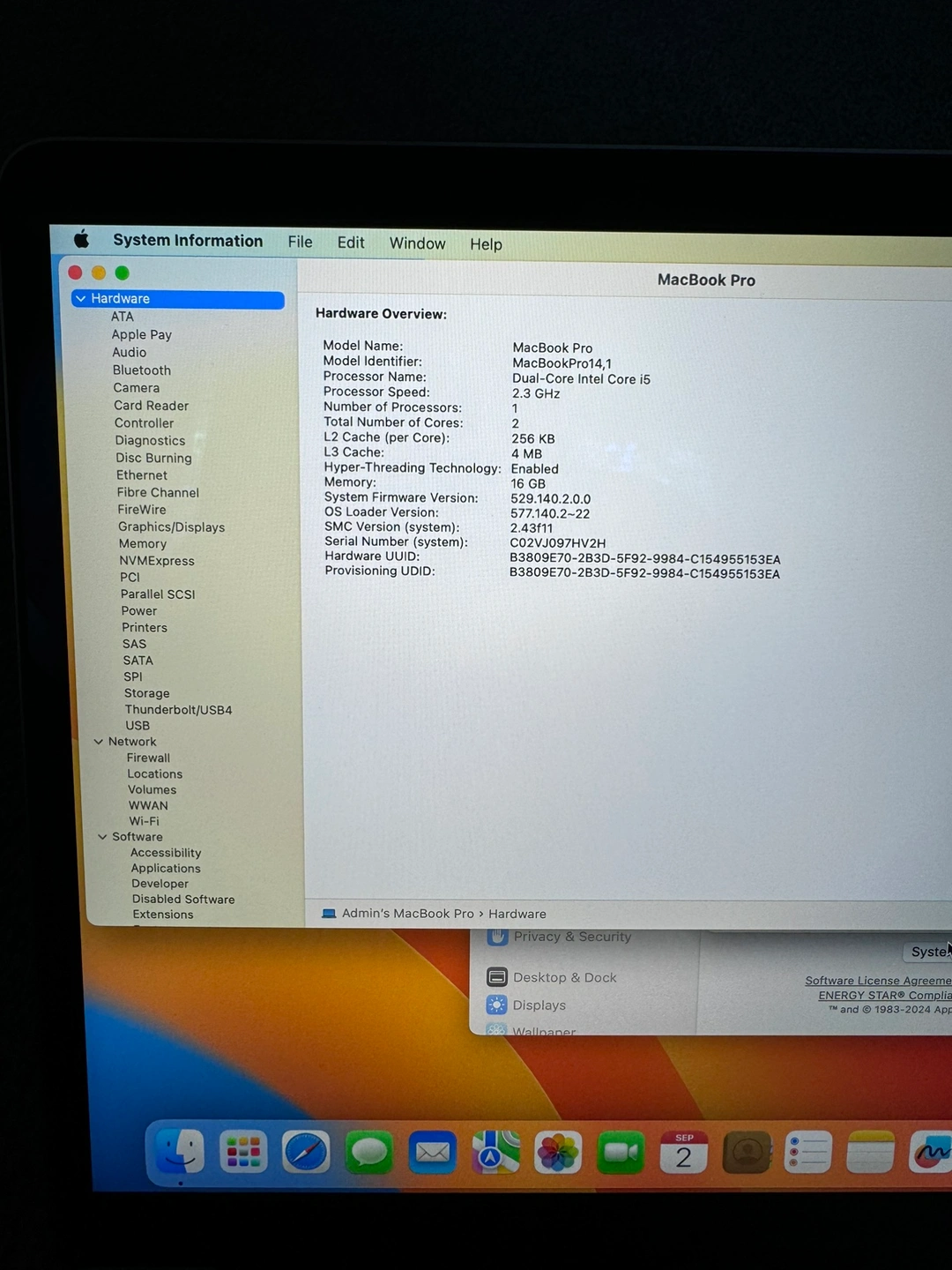The image size is (952, 1270).
Task: Open the Launchpad icon in dock
Action: point(243,1152)
